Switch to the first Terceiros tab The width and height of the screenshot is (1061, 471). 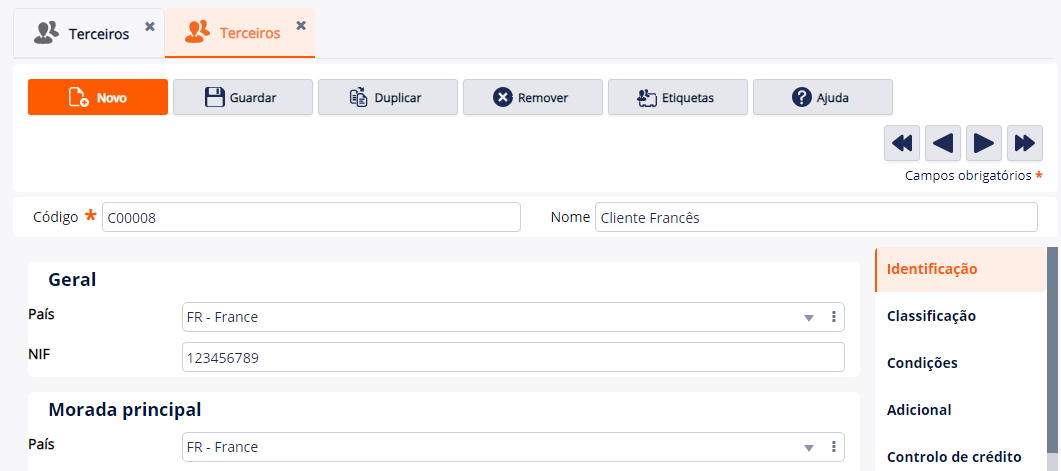85,34
